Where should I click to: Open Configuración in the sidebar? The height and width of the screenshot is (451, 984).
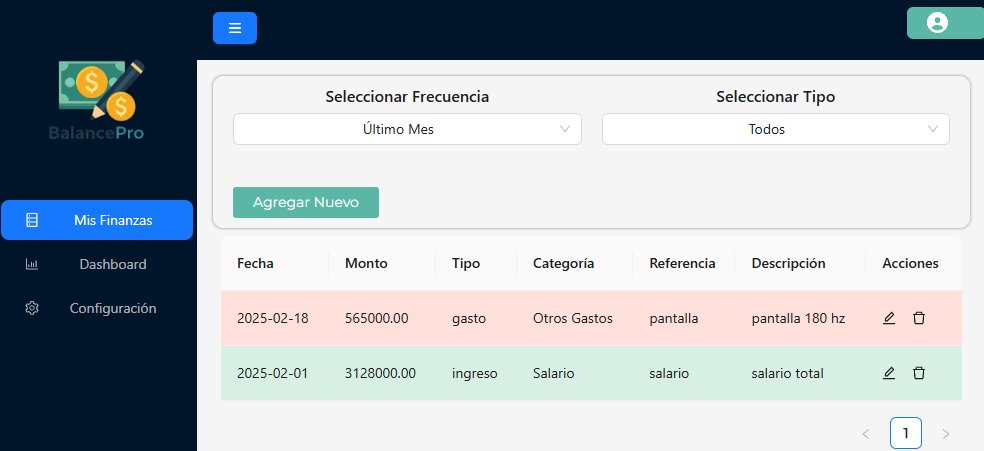97,309
